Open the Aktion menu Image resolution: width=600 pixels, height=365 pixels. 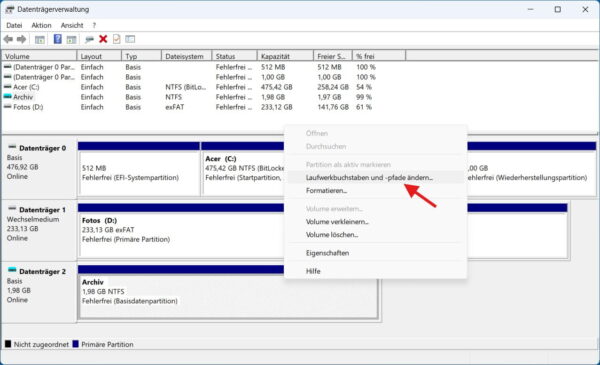tap(41, 25)
